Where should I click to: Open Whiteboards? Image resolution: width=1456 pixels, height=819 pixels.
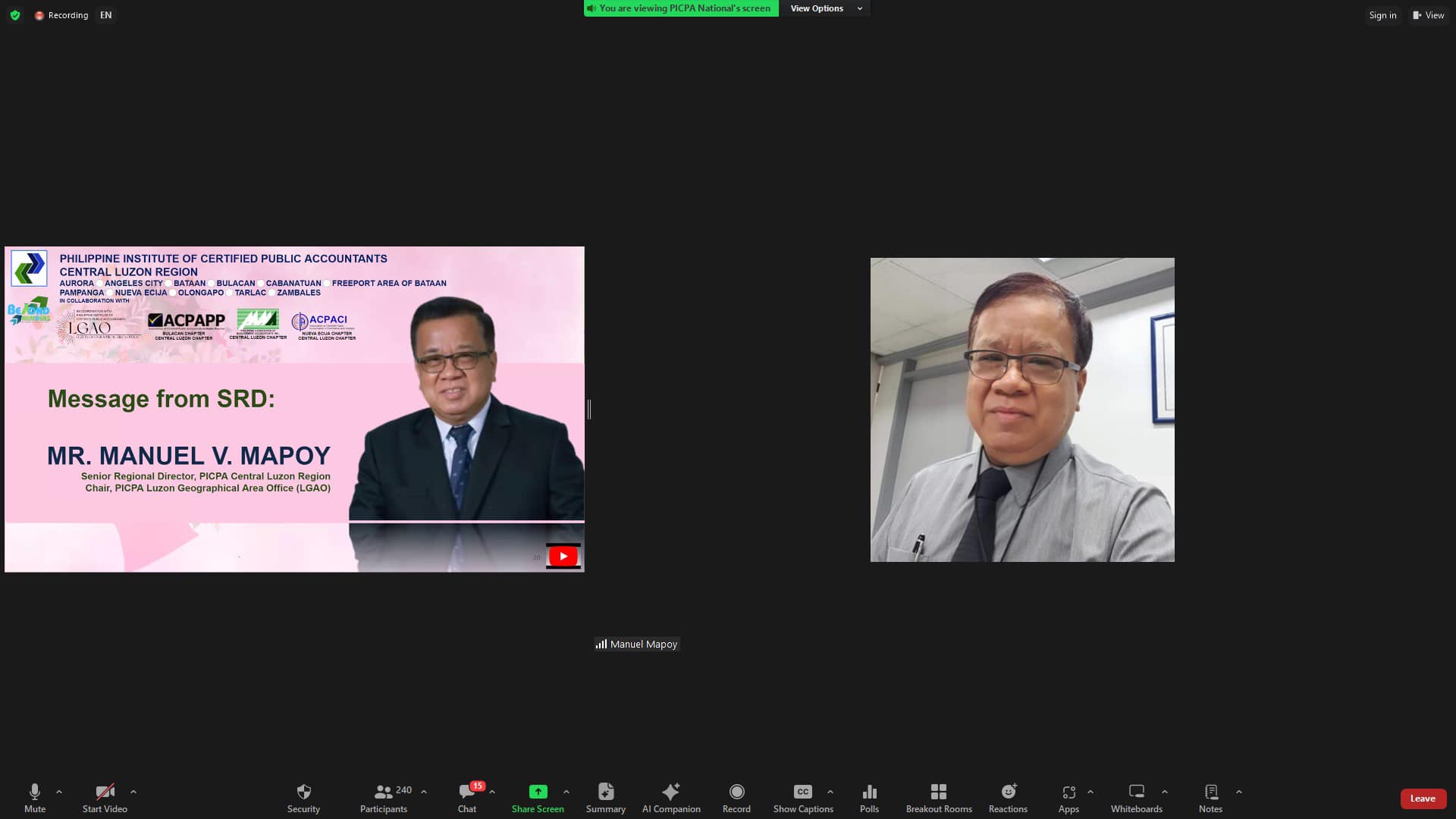[x=1137, y=798]
